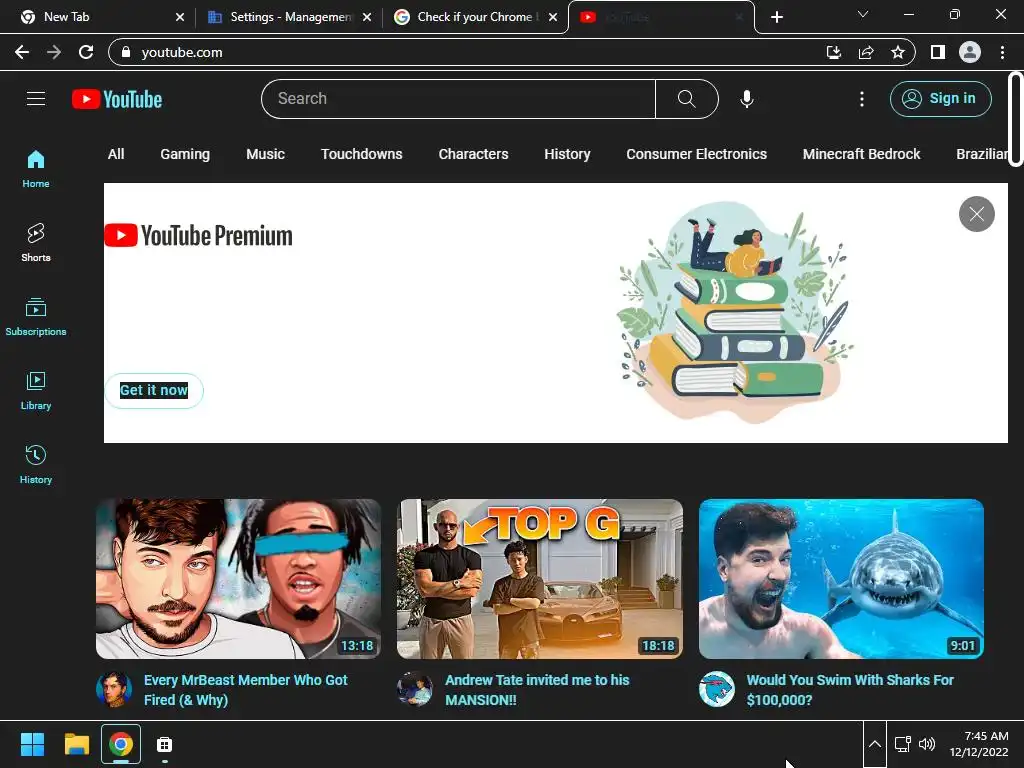Click Get it now button
Image resolution: width=1024 pixels, height=768 pixels.
154,391
